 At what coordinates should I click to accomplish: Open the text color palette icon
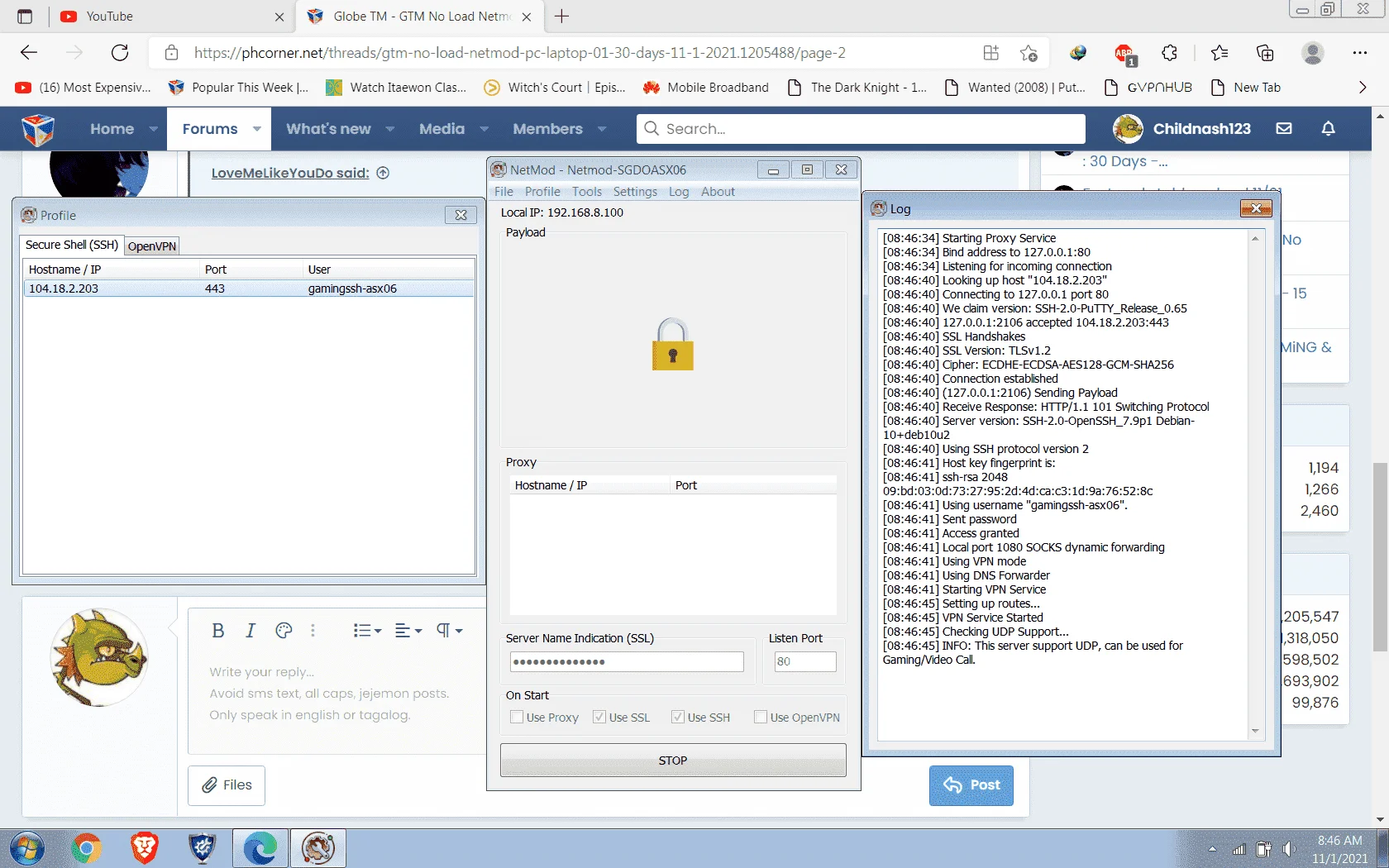tap(284, 631)
